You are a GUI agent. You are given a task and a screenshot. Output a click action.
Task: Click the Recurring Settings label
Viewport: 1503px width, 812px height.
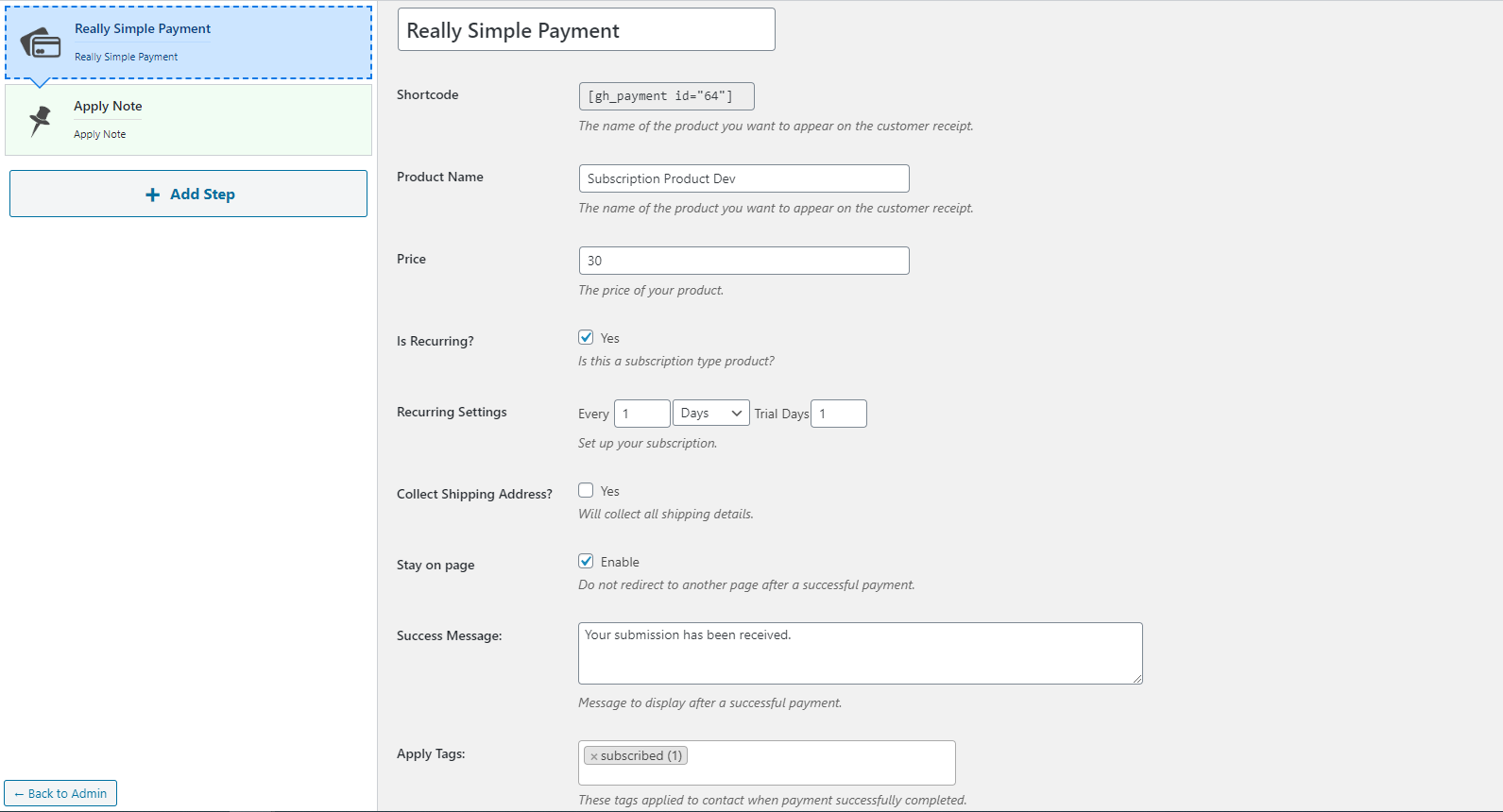pos(452,412)
